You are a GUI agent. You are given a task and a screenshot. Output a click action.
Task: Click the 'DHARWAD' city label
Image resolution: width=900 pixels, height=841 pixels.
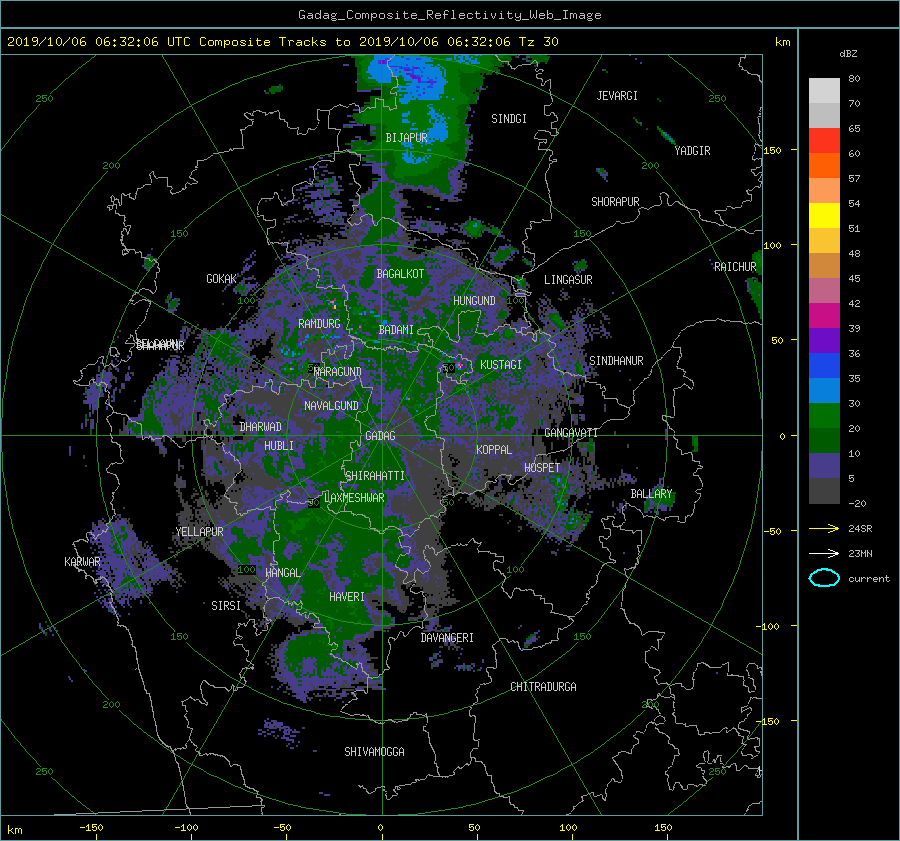click(261, 427)
